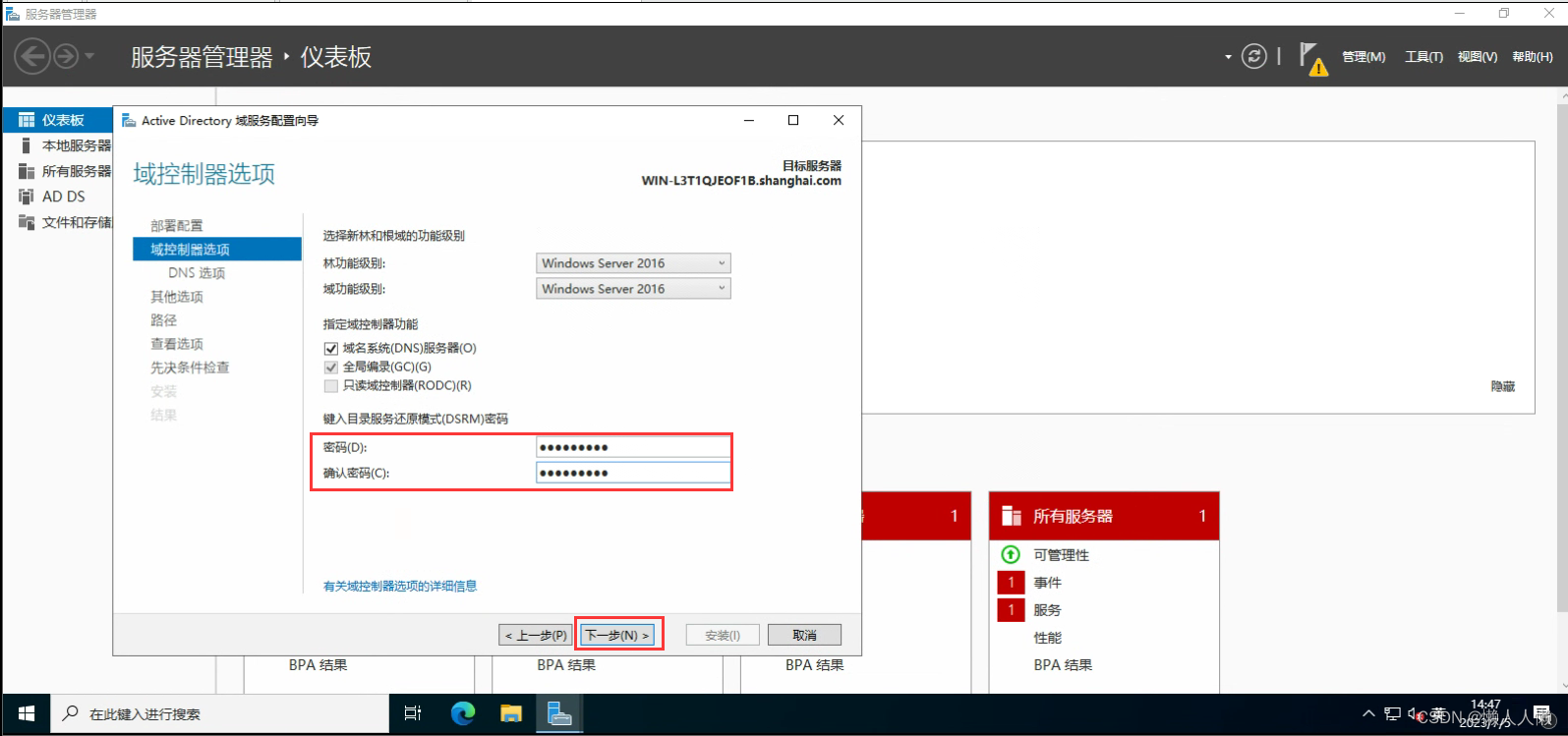Open navigation history dropdown arrow beside forward

click(x=89, y=56)
